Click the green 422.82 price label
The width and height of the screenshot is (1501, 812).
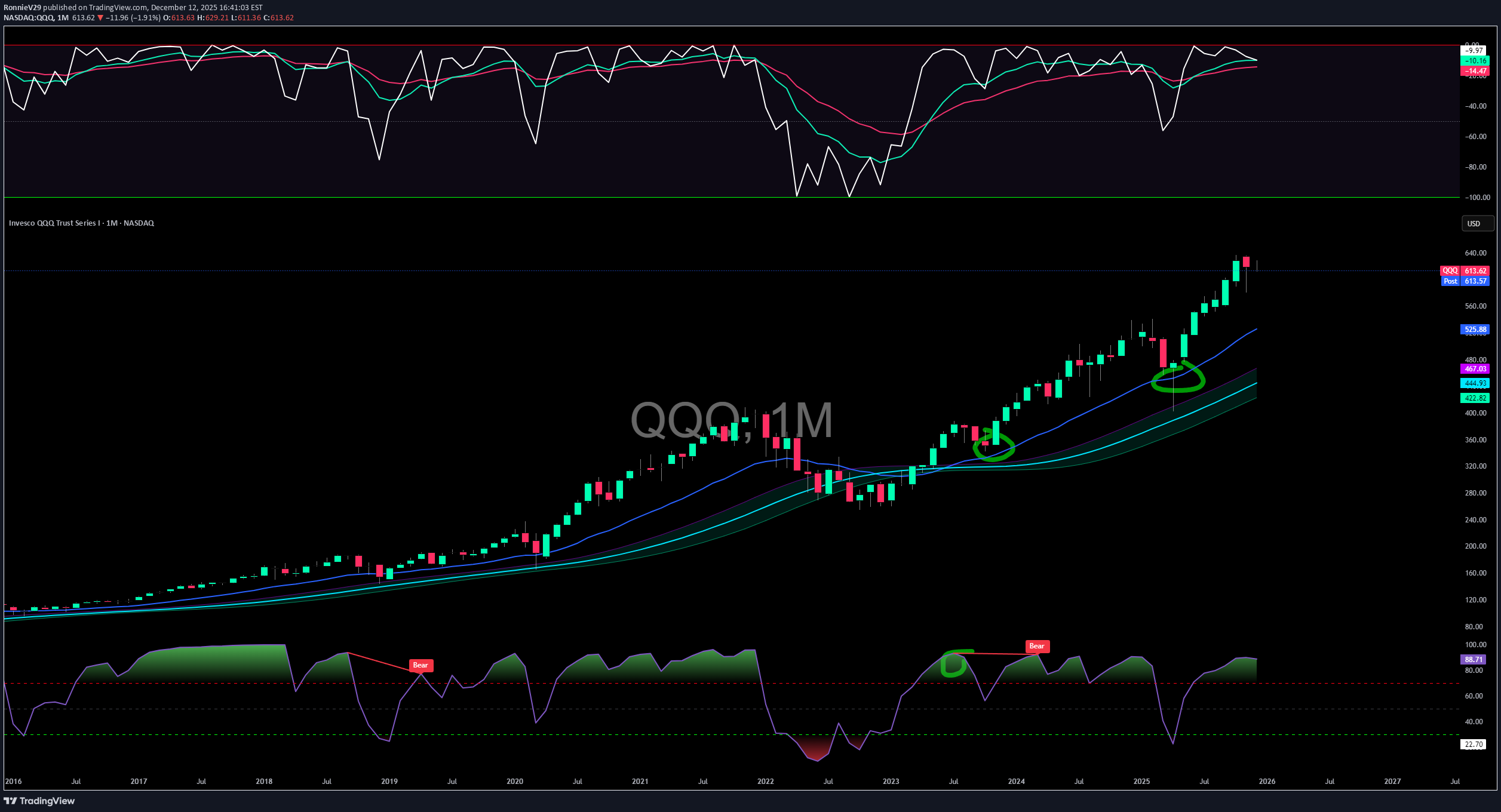(x=1475, y=398)
